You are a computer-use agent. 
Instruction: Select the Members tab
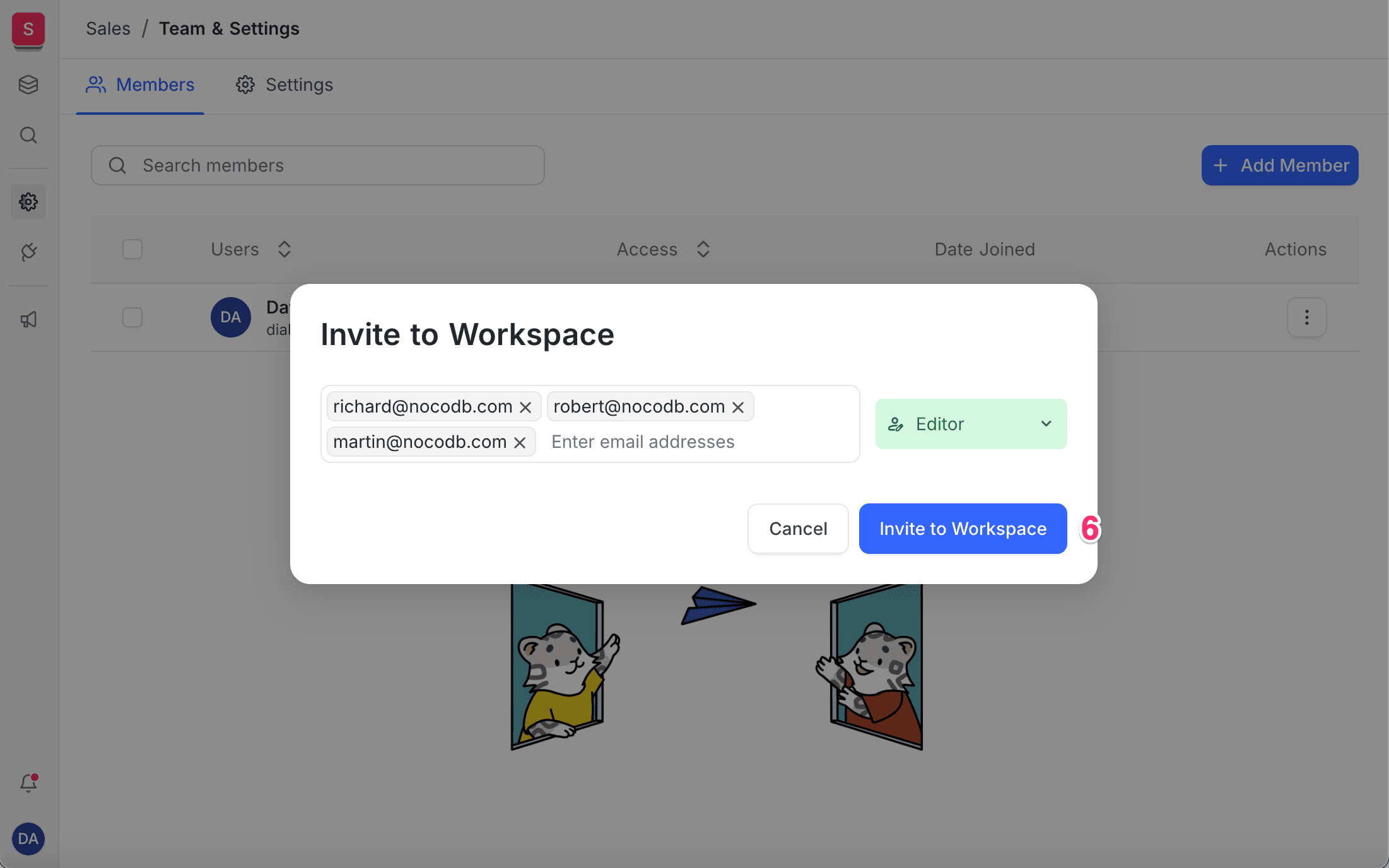(140, 85)
